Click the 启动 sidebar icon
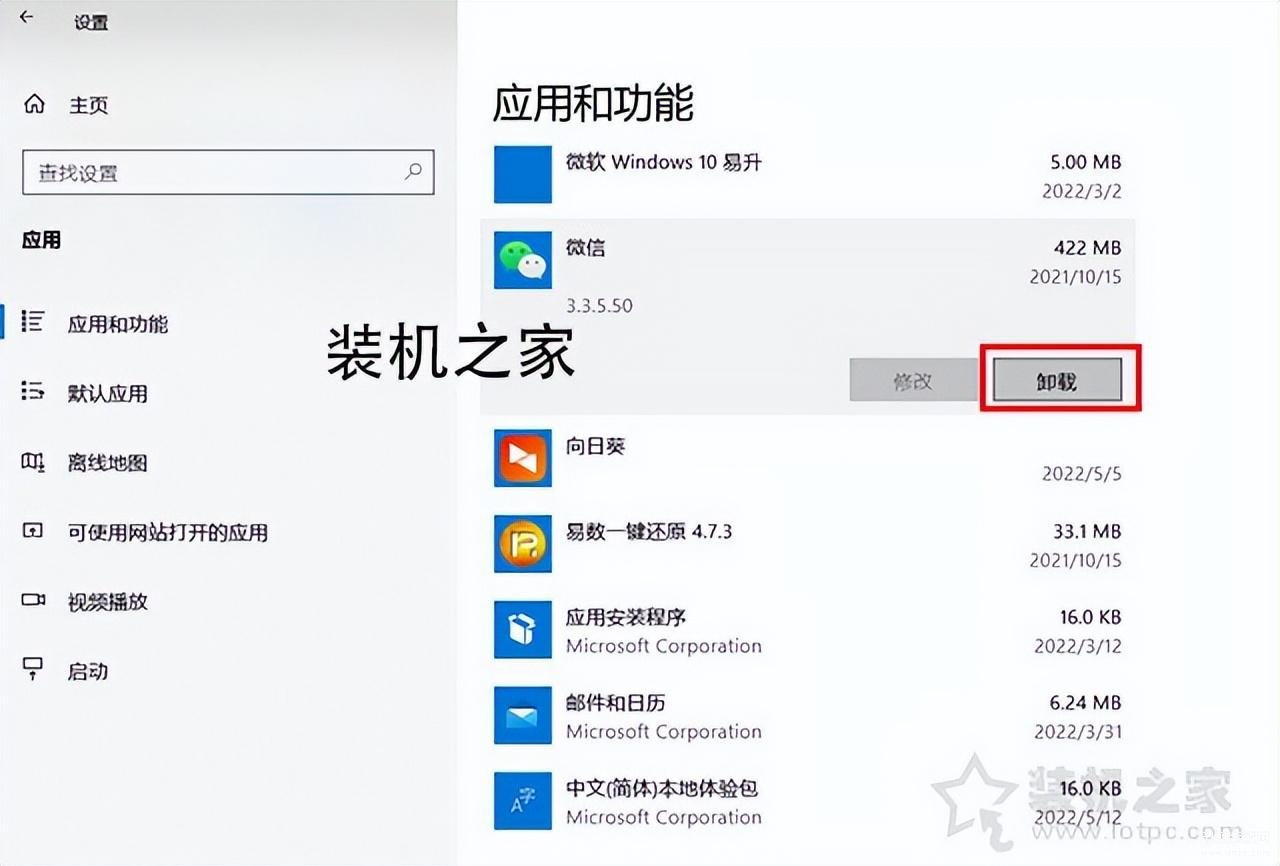The width and height of the screenshot is (1280, 866). [33, 670]
